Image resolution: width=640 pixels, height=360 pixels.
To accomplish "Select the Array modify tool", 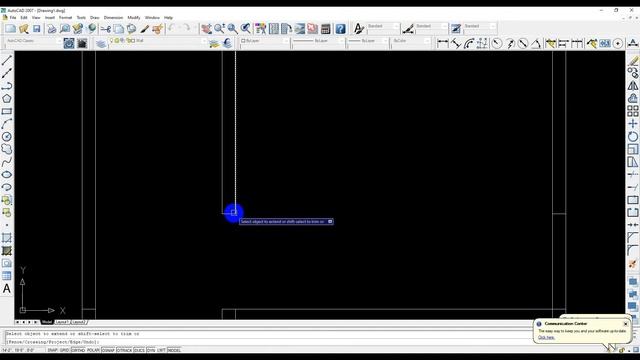I will click(633, 111).
